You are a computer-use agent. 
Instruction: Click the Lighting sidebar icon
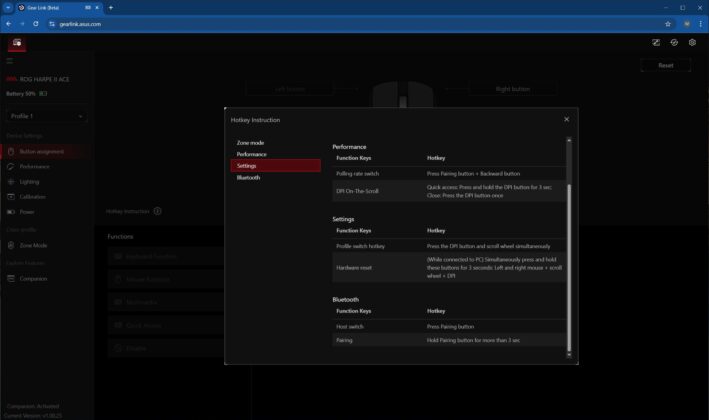[11, 182]
